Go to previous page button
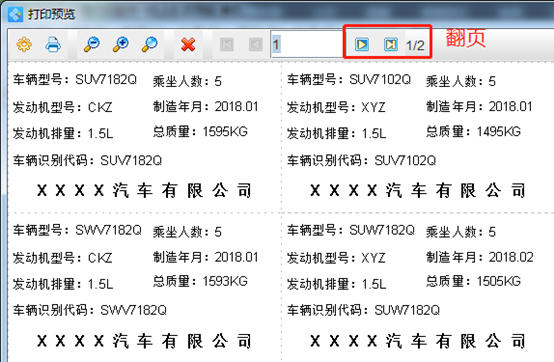The width and height of the screenshot is (554, 362). point(255,45)
